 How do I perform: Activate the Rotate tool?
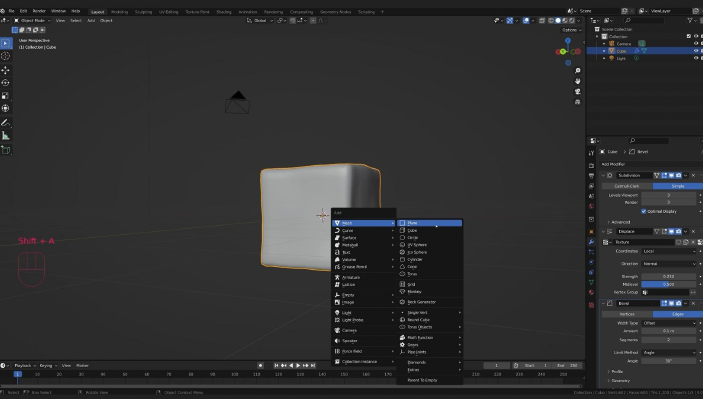5,82
